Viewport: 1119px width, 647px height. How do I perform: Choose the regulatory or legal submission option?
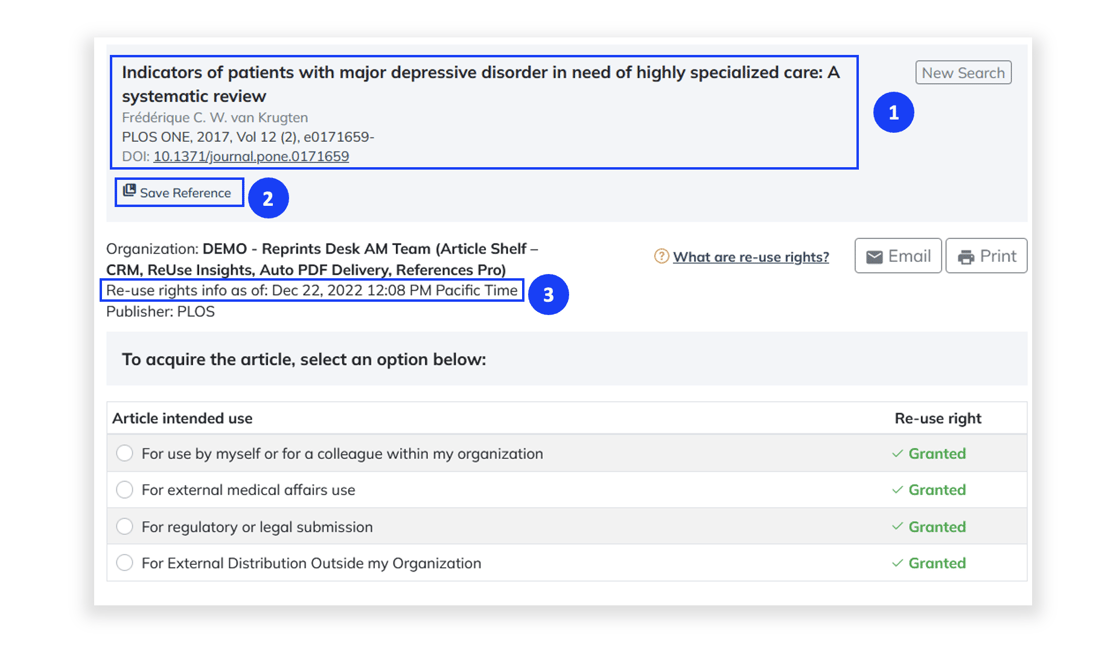[x=124, y=526]
